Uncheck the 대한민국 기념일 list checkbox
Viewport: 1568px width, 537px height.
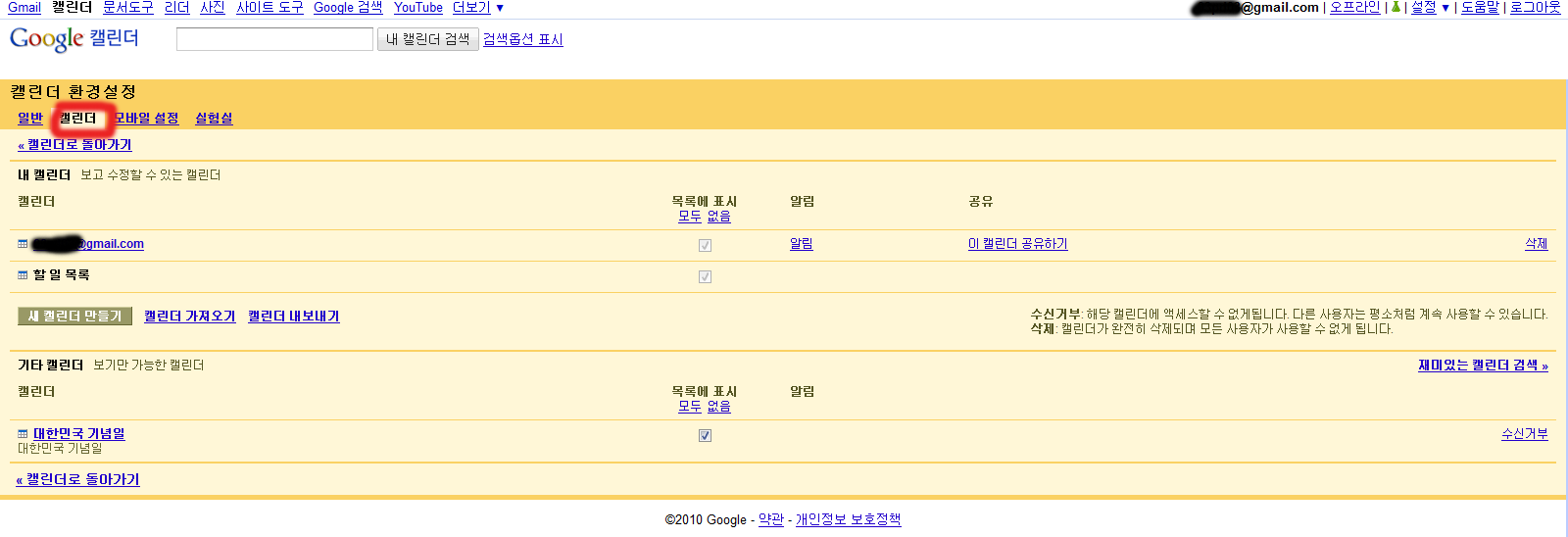[705, 435]
